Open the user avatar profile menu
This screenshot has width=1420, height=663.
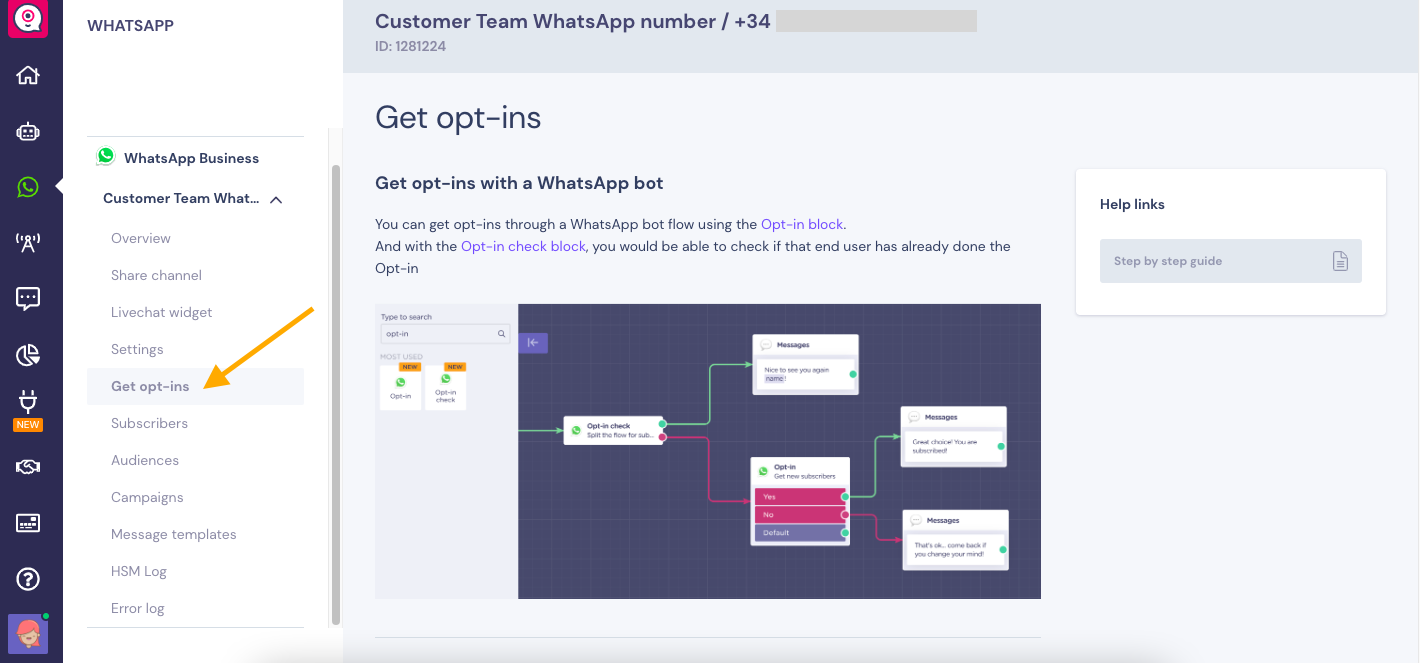pos(28,634)
